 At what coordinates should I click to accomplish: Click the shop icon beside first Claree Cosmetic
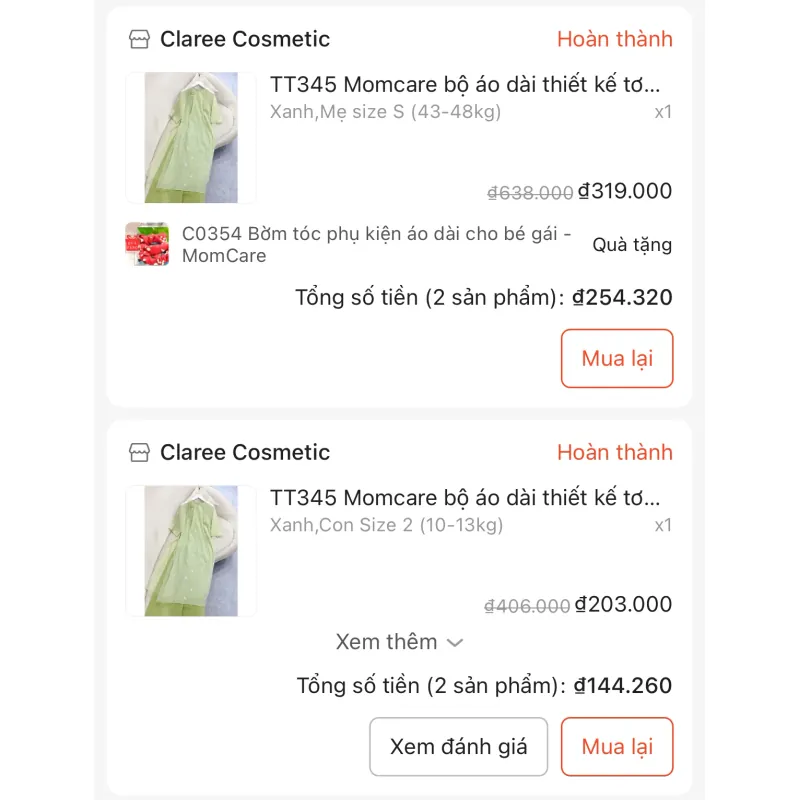pos(139,39)
